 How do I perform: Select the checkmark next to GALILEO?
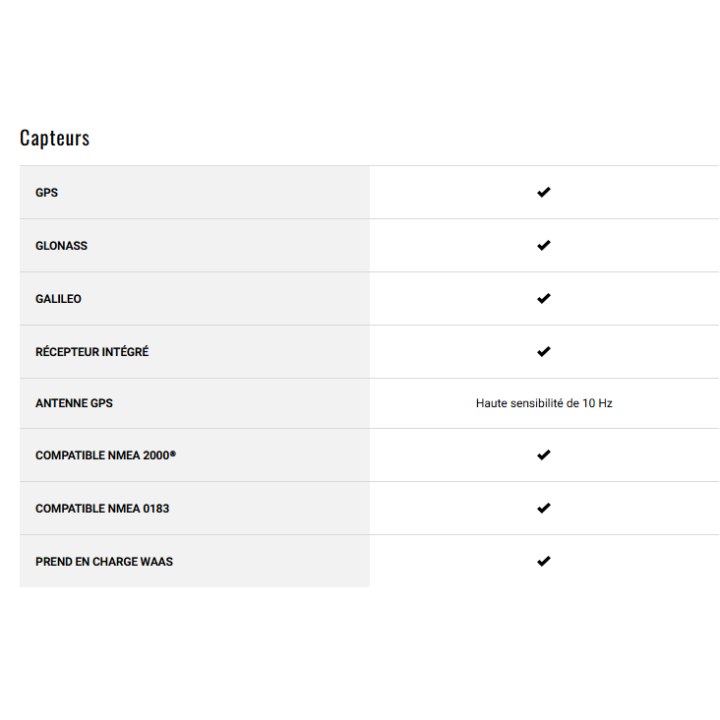(x=544, y=298)
